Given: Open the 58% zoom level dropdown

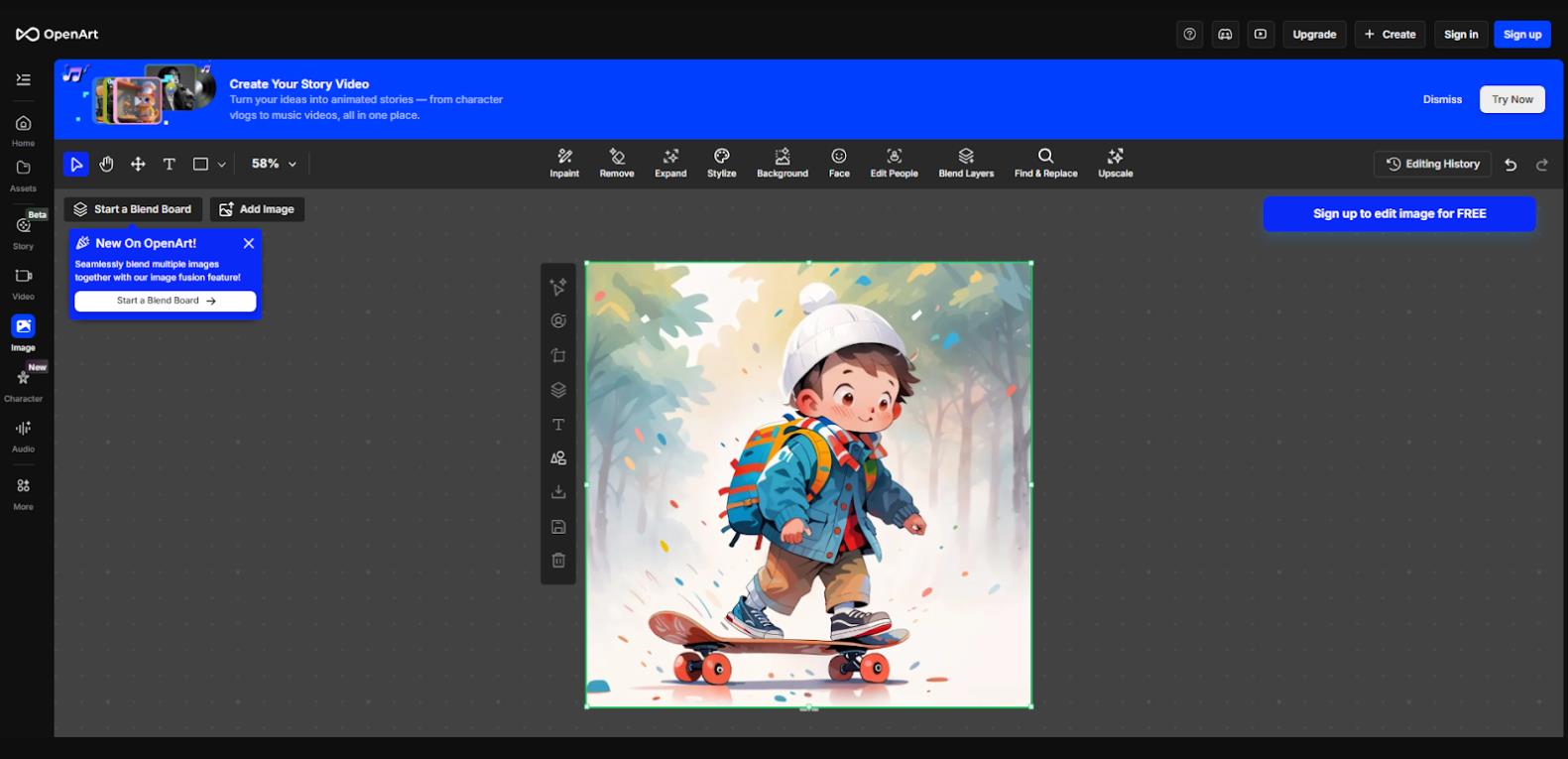Looking at the screenshot, I should (x=274, y=164).
